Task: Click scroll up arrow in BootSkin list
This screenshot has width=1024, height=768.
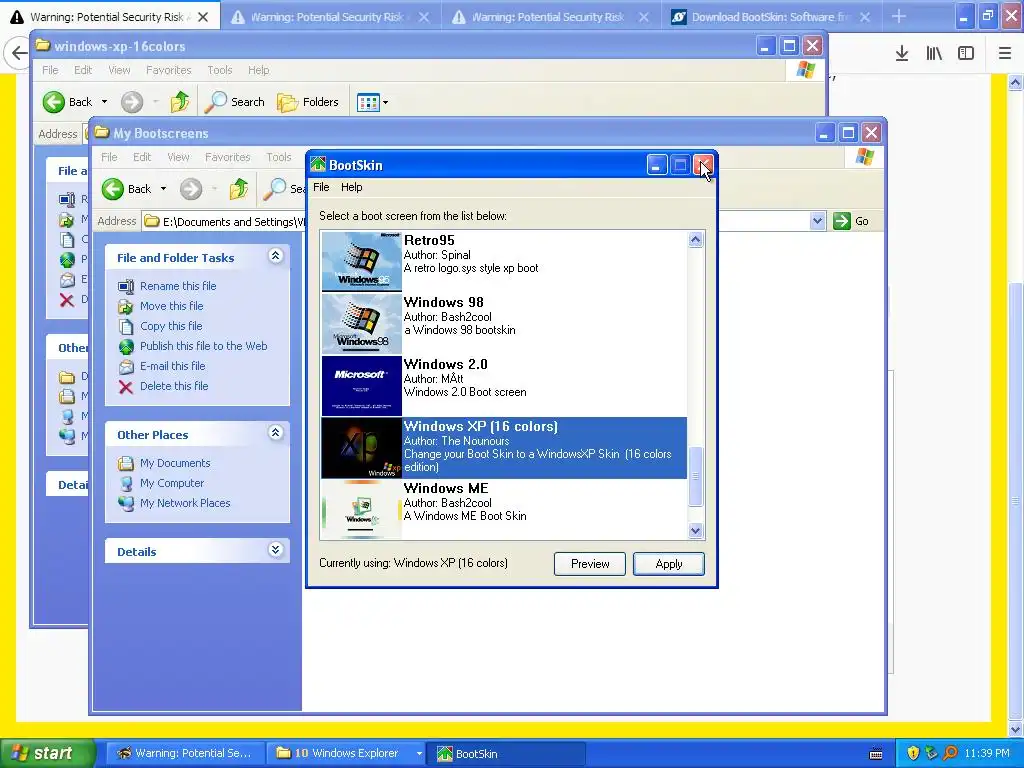Action: click(x=696, y=240)
